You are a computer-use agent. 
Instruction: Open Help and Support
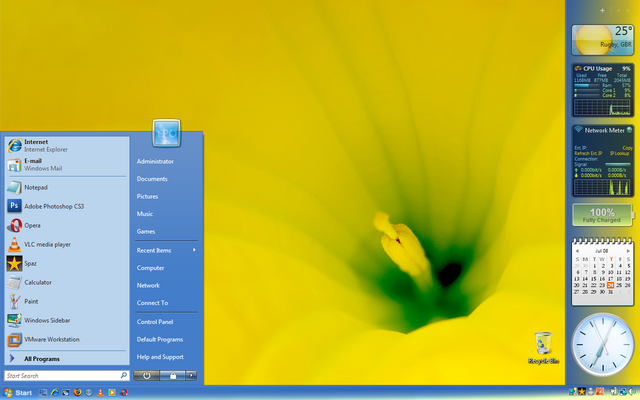[x=160, y=357]
